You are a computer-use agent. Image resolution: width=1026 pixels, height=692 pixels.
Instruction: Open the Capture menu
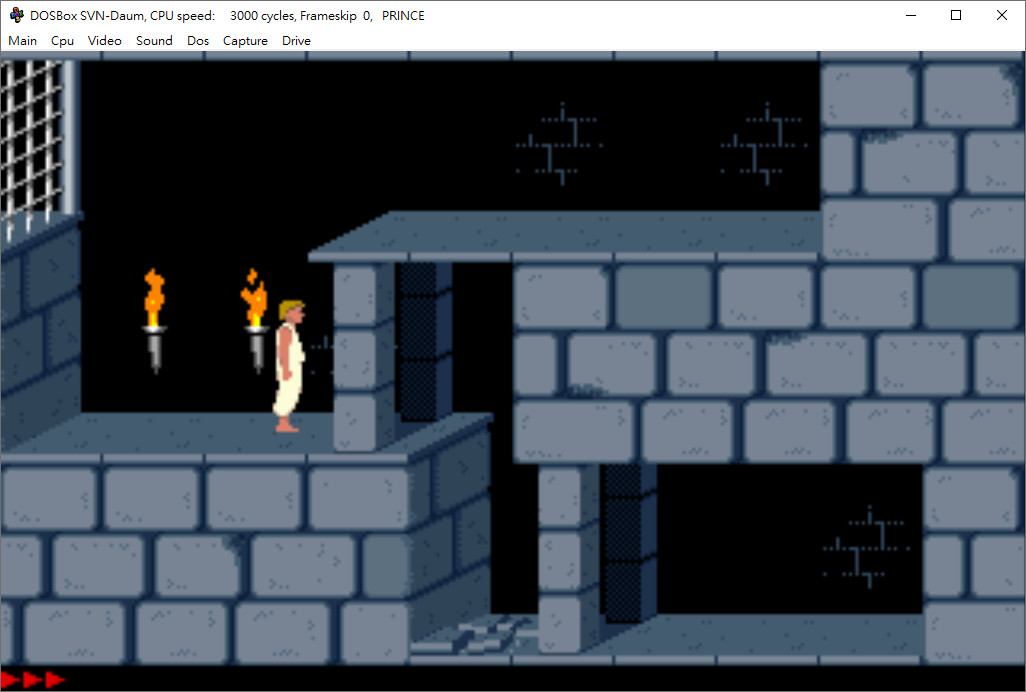tap(245, 41)
